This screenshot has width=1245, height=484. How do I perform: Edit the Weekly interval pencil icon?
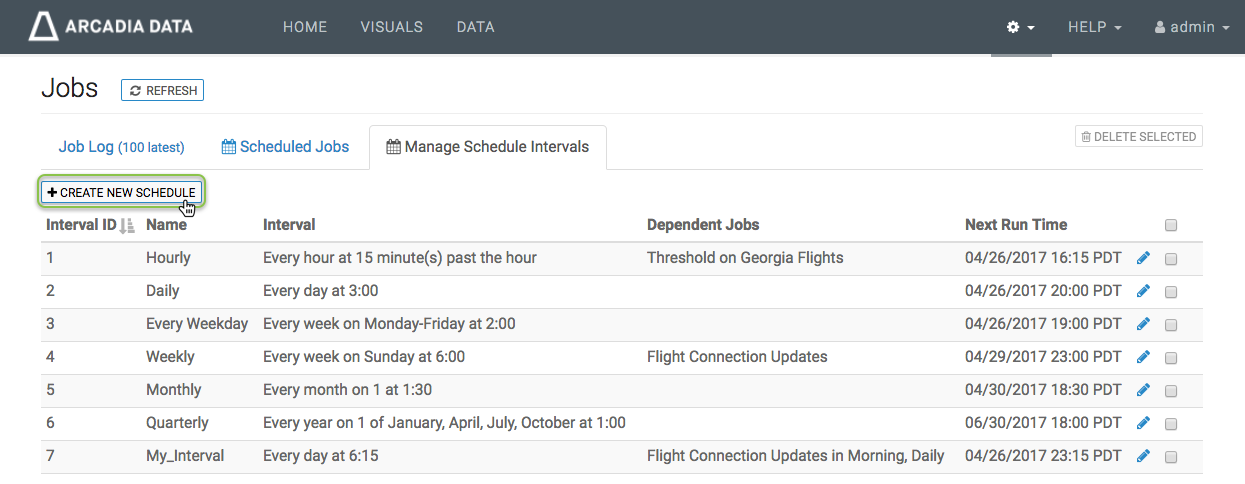pyautogui.click(x=1144, y=357)
